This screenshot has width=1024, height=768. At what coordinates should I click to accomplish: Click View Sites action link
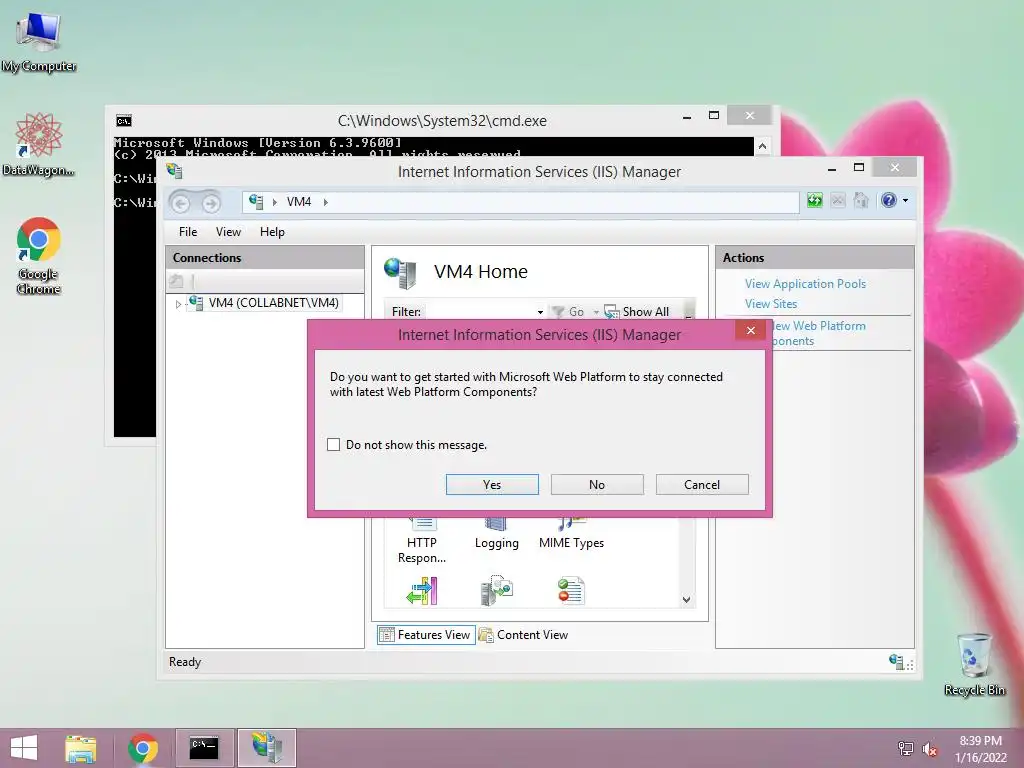point(771,304)
